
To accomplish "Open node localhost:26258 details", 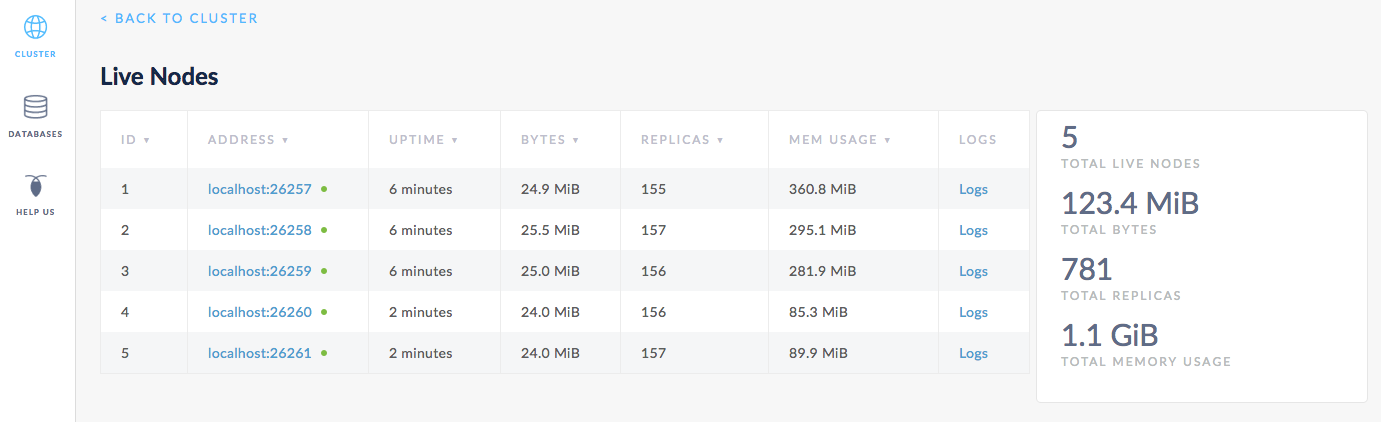I will (259, 230).
